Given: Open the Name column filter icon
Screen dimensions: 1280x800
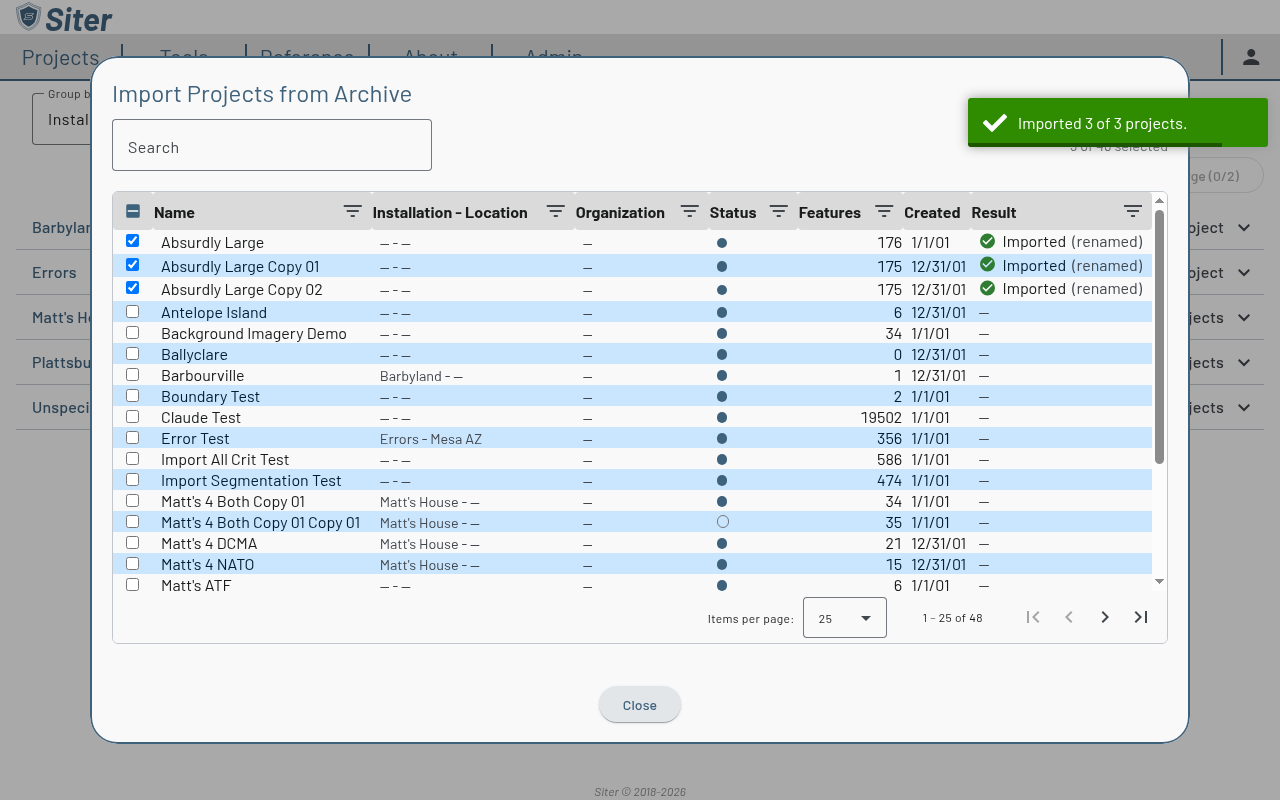Looking at the screenshot, I should [x=353, y=212].
